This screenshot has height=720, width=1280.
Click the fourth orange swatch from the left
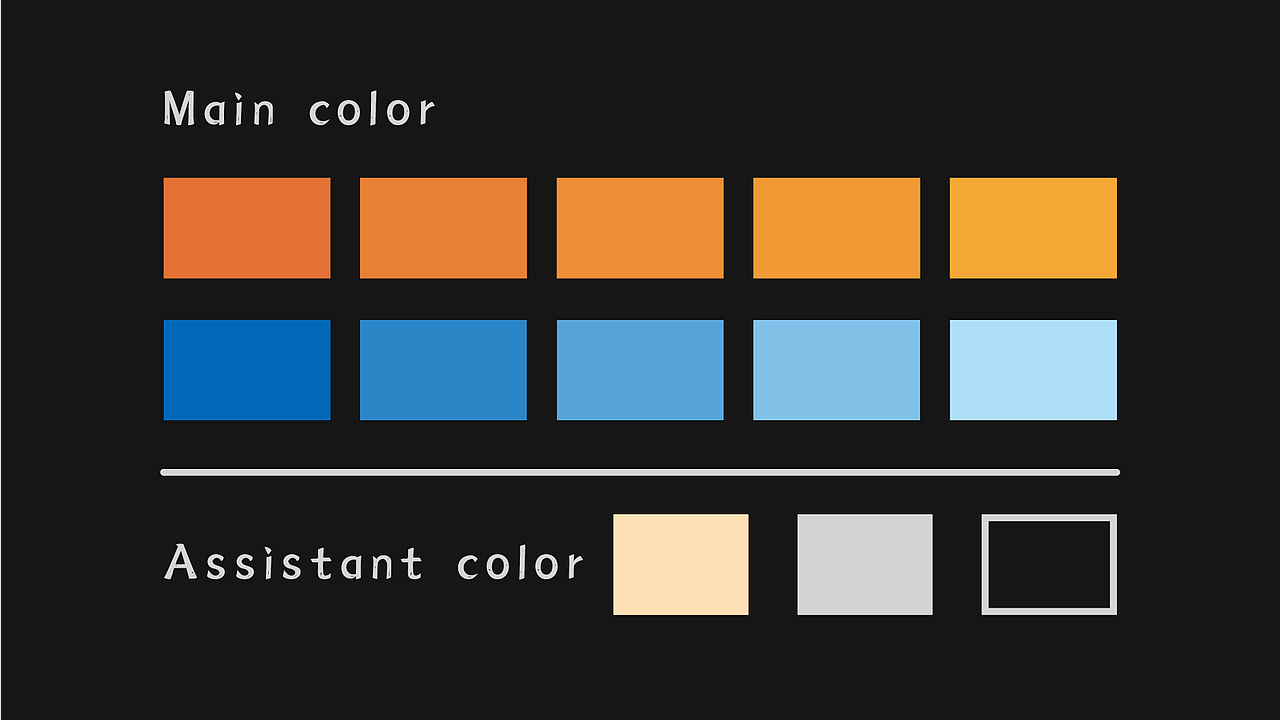[x=836, y=228]
